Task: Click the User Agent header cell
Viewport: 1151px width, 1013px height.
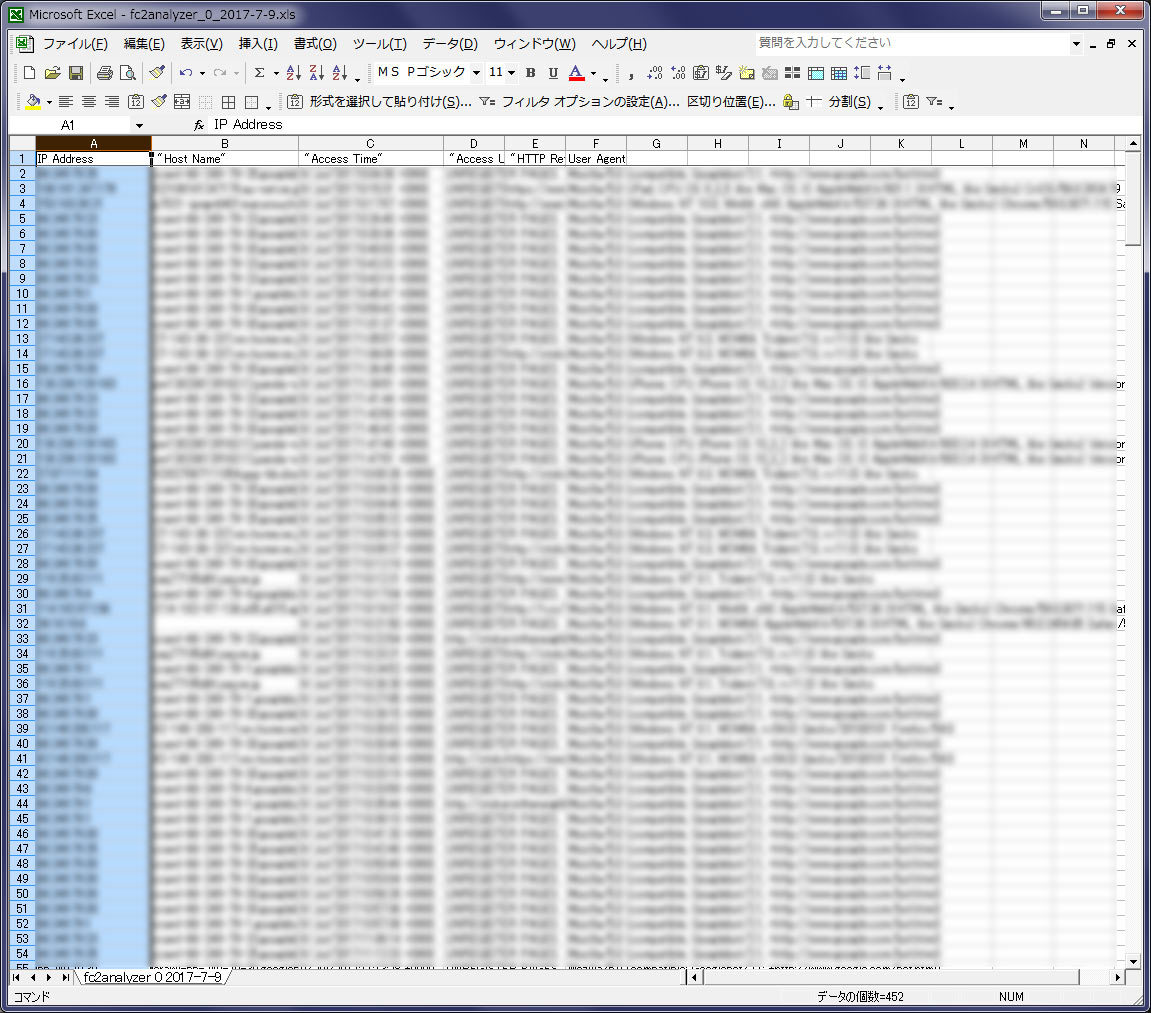Action: pyautogui.click(x=596, y=159)
